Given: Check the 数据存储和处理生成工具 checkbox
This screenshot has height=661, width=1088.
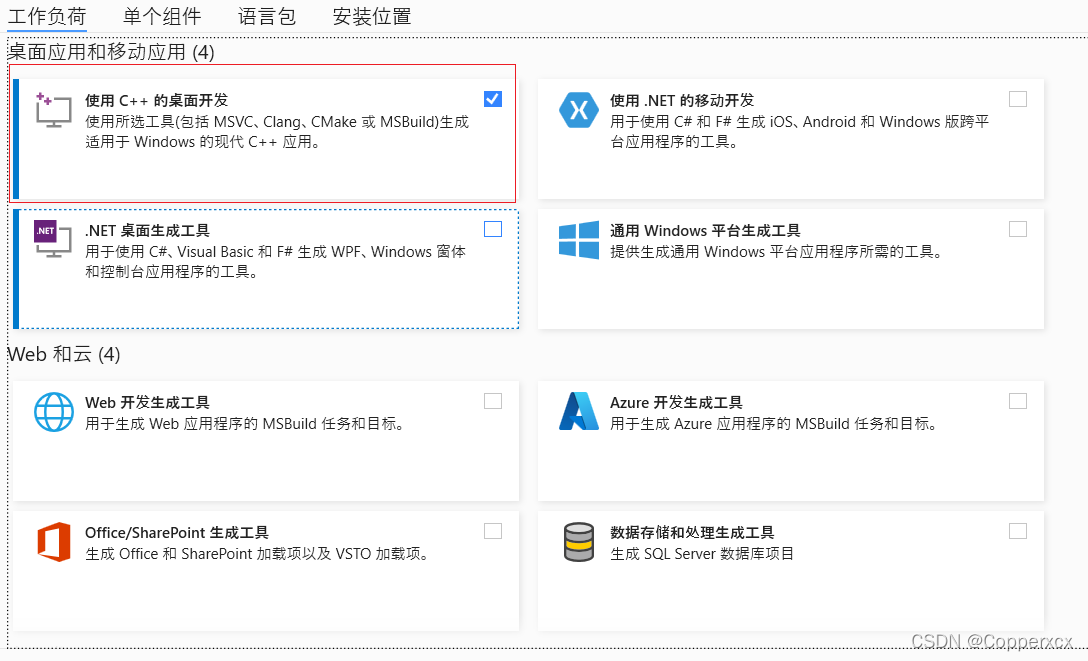Looking at the screenshot, I should [1018, 531].
